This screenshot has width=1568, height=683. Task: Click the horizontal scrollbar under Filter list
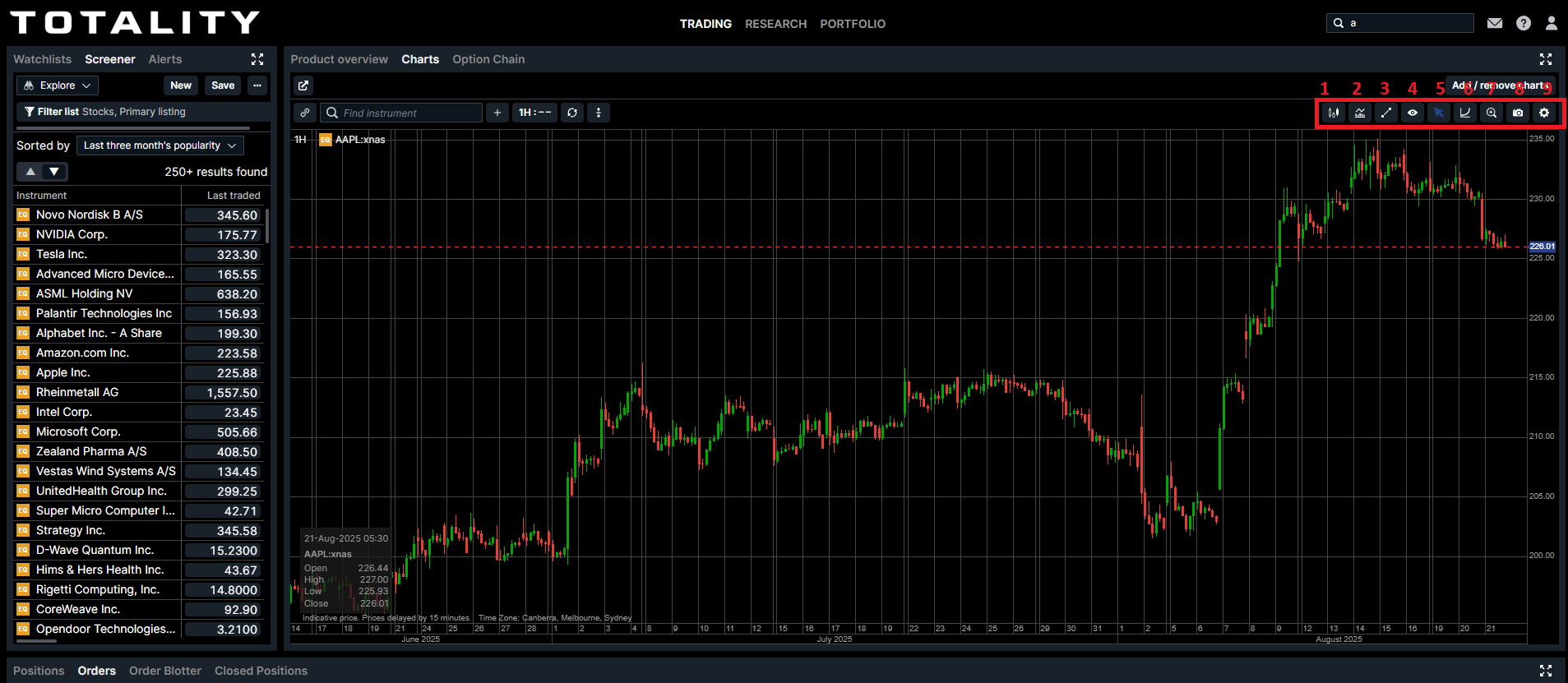(133, 128)
